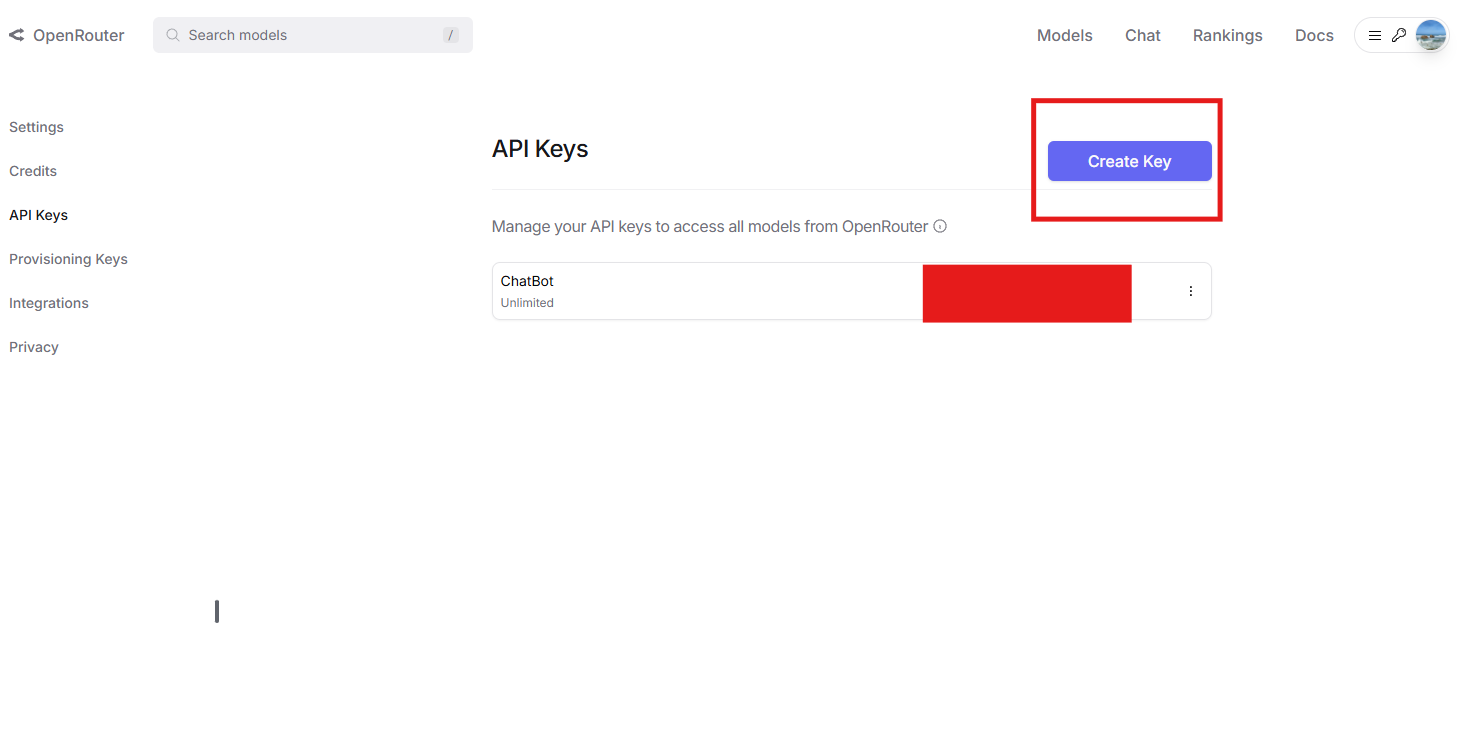The height and width of the screenshot is (746, 1466).
Task: Open Docs in top navigation
Action: point(1314,35)
